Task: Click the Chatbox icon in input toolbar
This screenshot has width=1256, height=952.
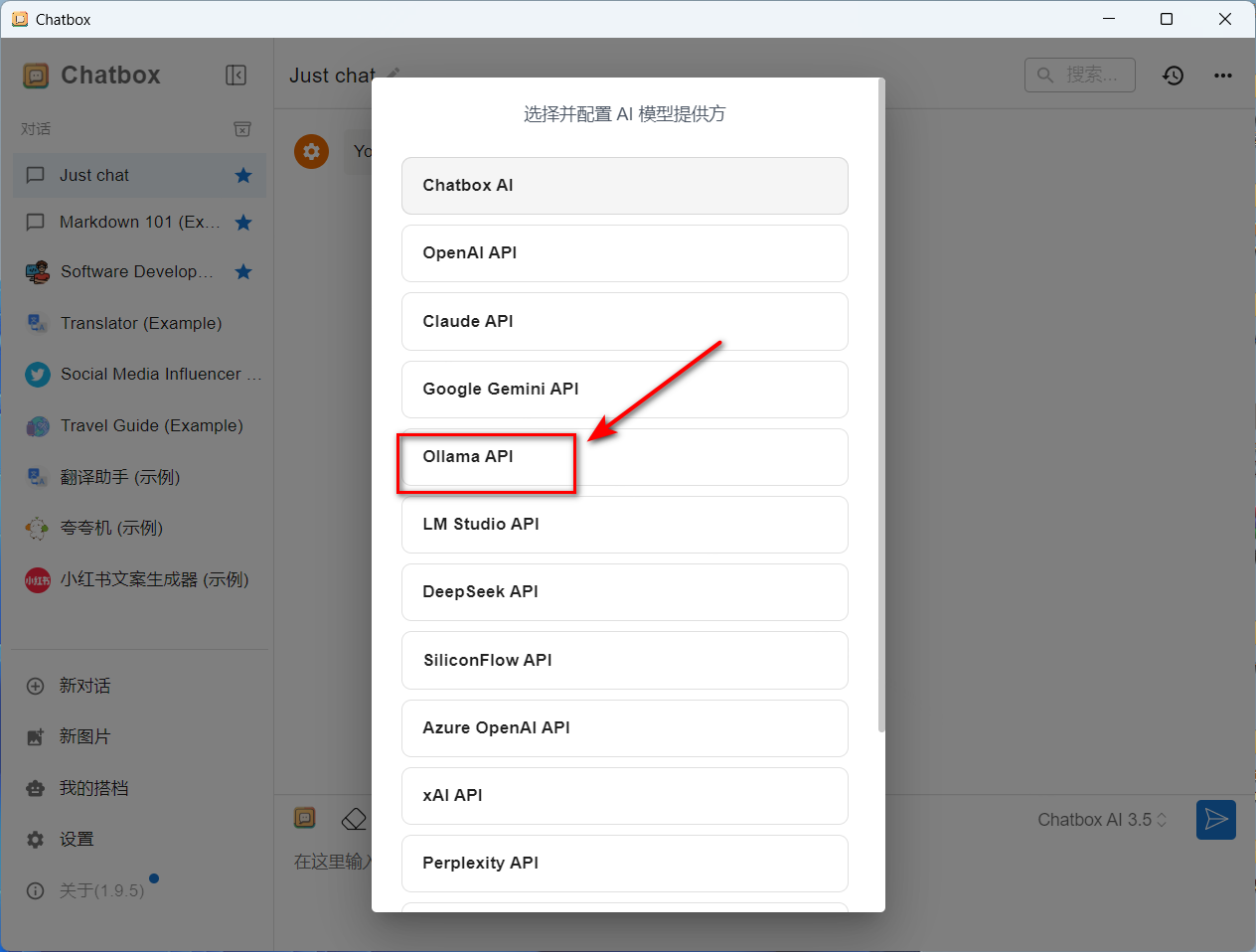Action: coord(305,818)
